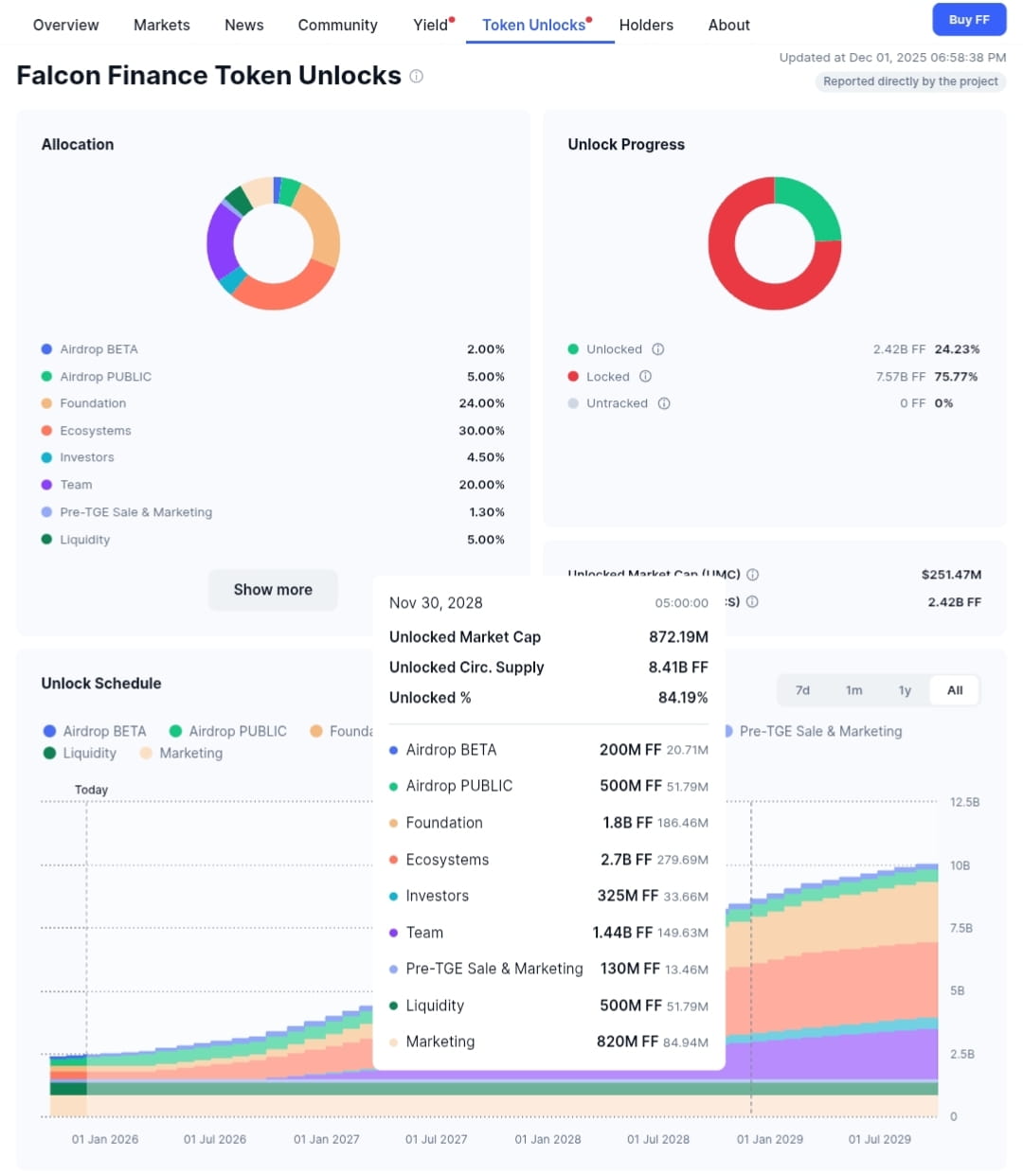Click the Buy FF button
The width and height of the screenshot is (1023, 1176).
pyautogui.click(x=969, y=19)
